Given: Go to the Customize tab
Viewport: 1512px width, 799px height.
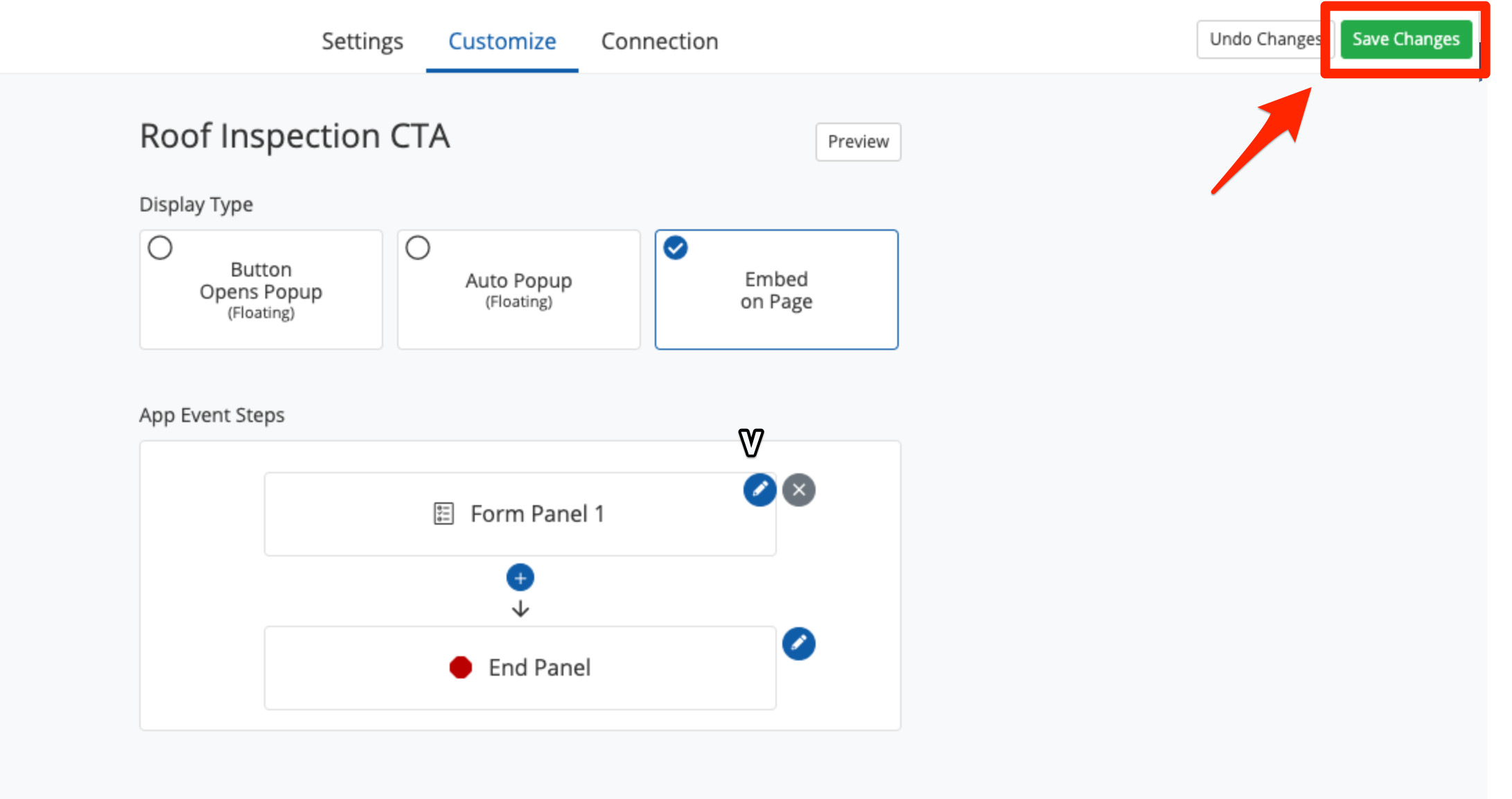Looking at the screenshot, I should click(x=502, y=42).
